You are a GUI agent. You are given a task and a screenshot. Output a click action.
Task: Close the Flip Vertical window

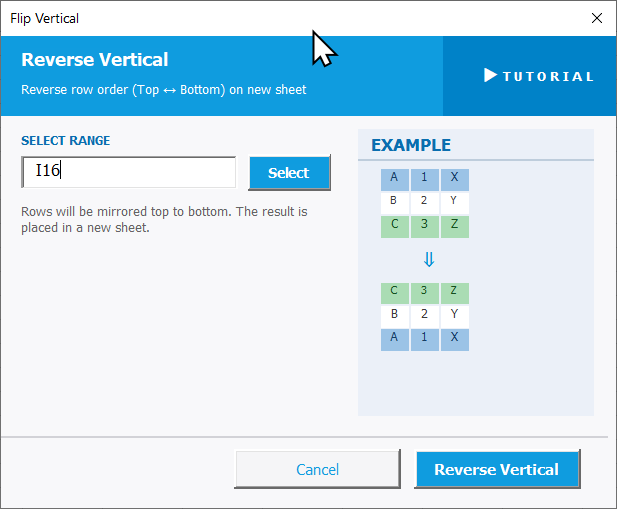tap(597, 18)
